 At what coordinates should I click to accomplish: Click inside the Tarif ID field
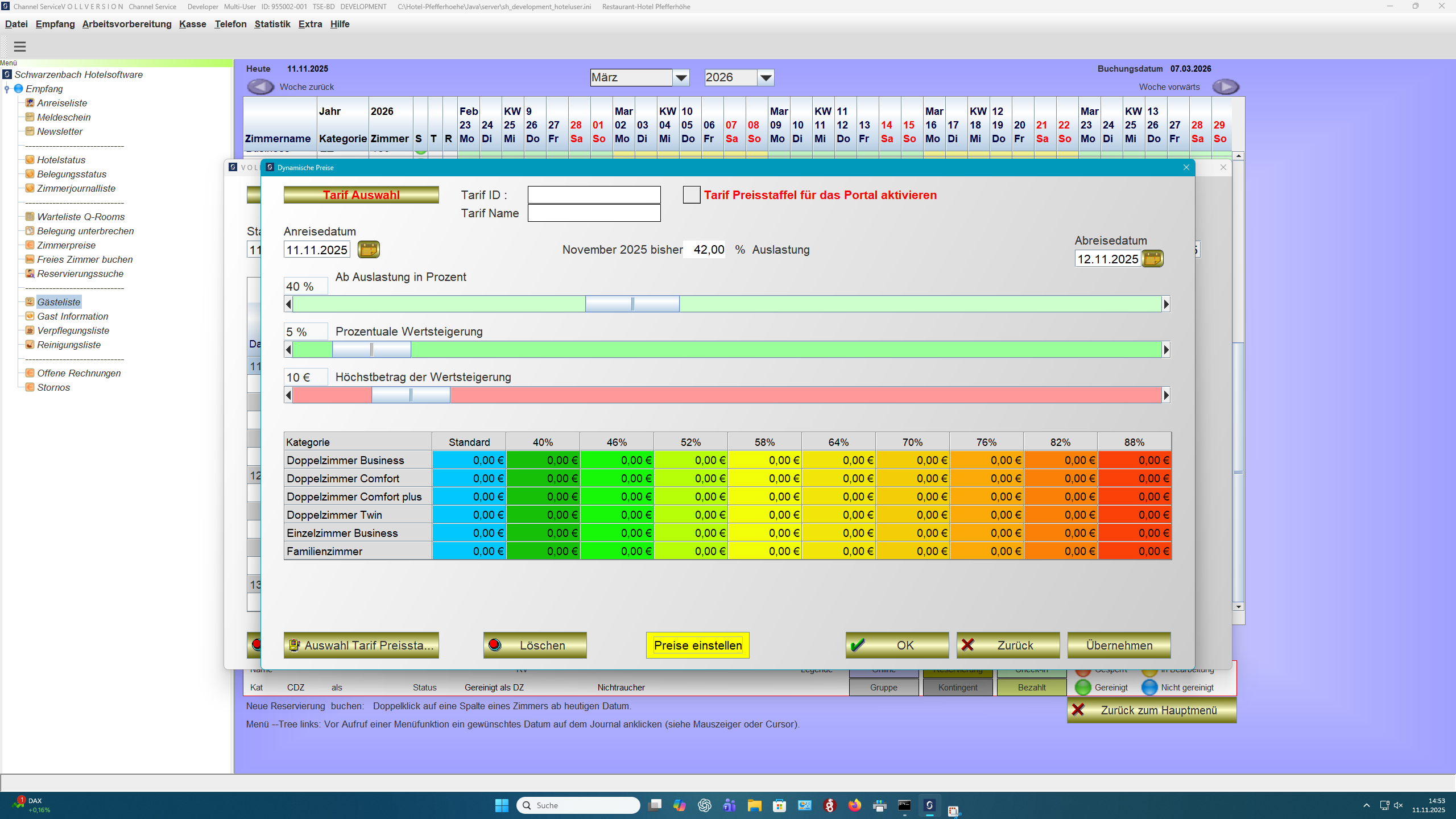593,195
